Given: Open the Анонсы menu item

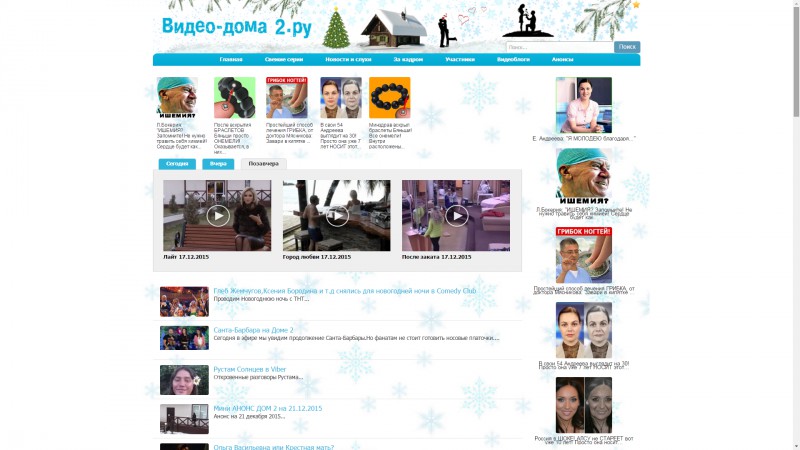Looking at the screenshot, I should [562, 60].
